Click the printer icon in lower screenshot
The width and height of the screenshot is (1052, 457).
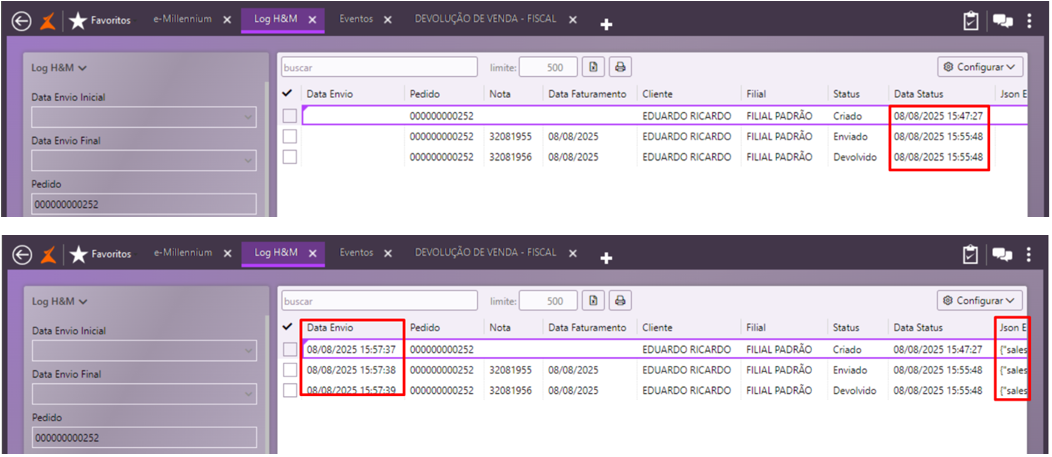620,301
